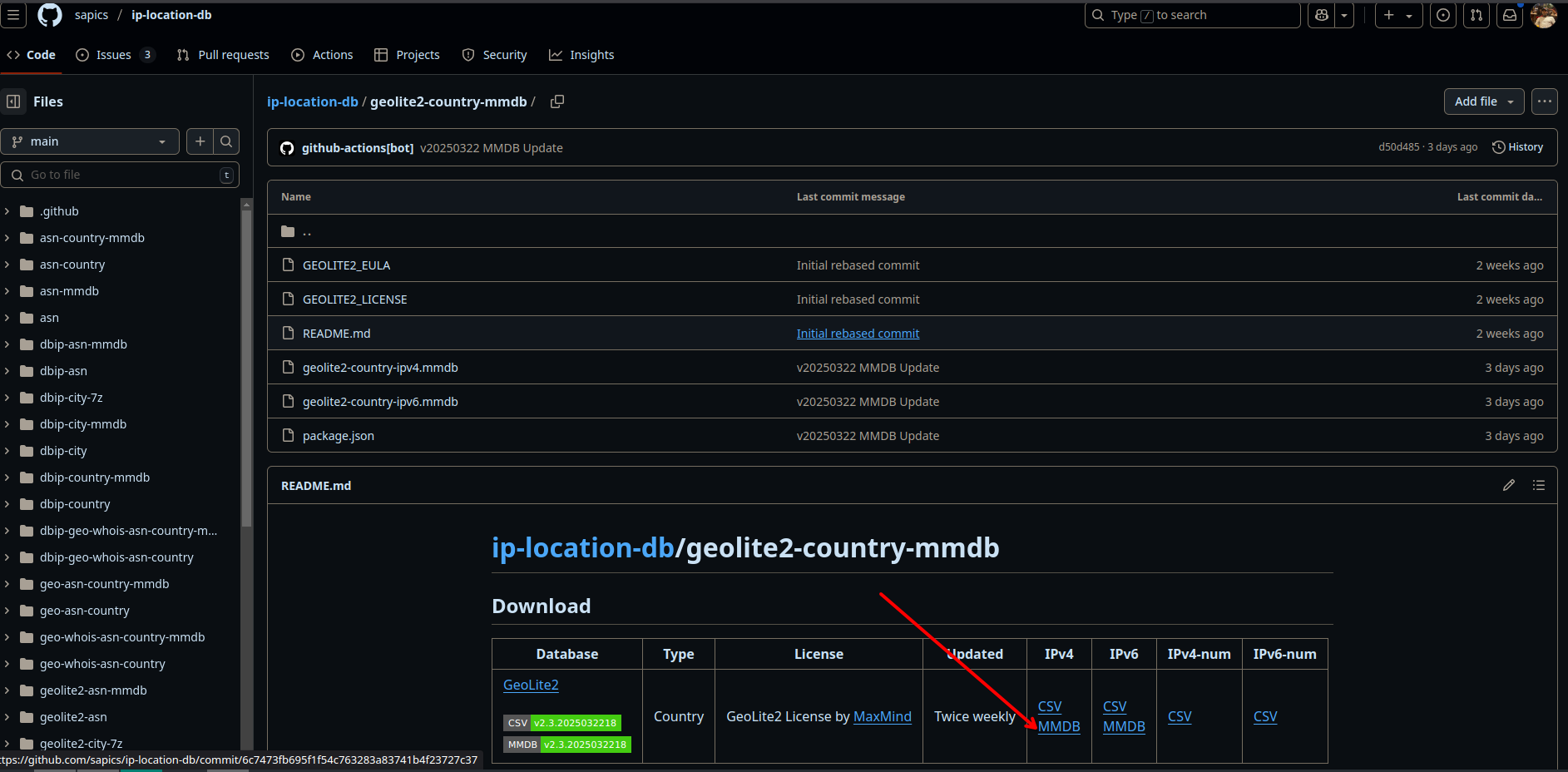Screen dimensions: 1568x772
Task: Open README outline list icon
Action: (x=1539, y=485)
